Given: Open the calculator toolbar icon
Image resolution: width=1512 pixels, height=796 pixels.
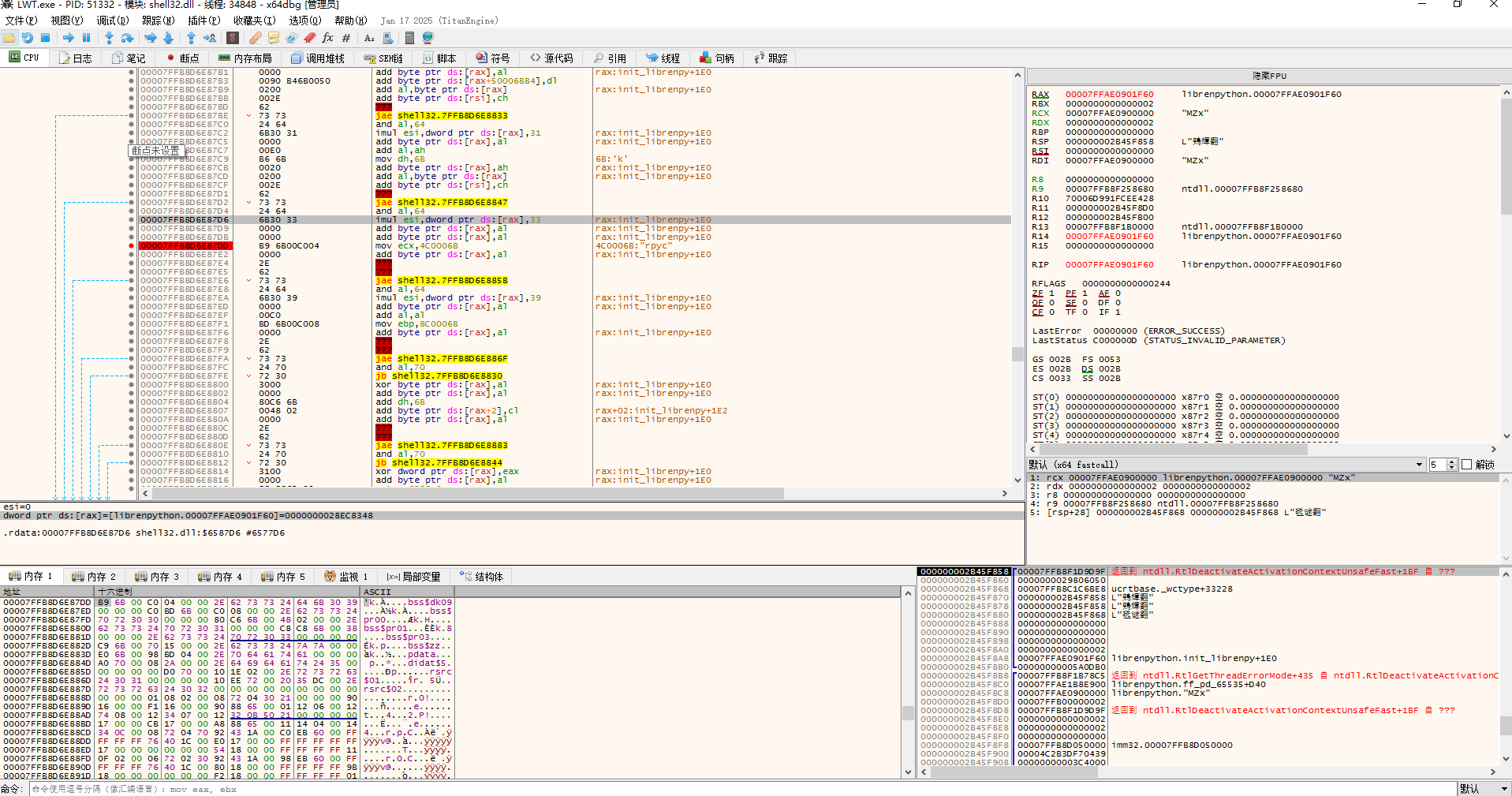Looking at the screenshot, I should (409, 38).
